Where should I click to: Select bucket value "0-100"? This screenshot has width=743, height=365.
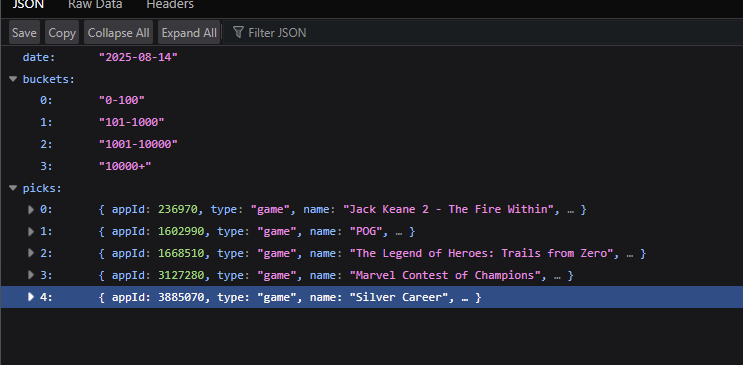coord(121,100)
